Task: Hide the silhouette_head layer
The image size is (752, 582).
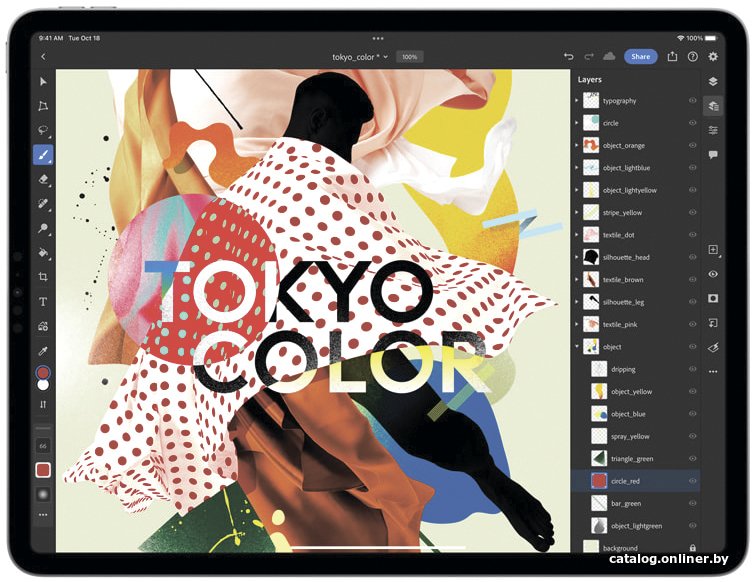Action: tap(692, 257)
